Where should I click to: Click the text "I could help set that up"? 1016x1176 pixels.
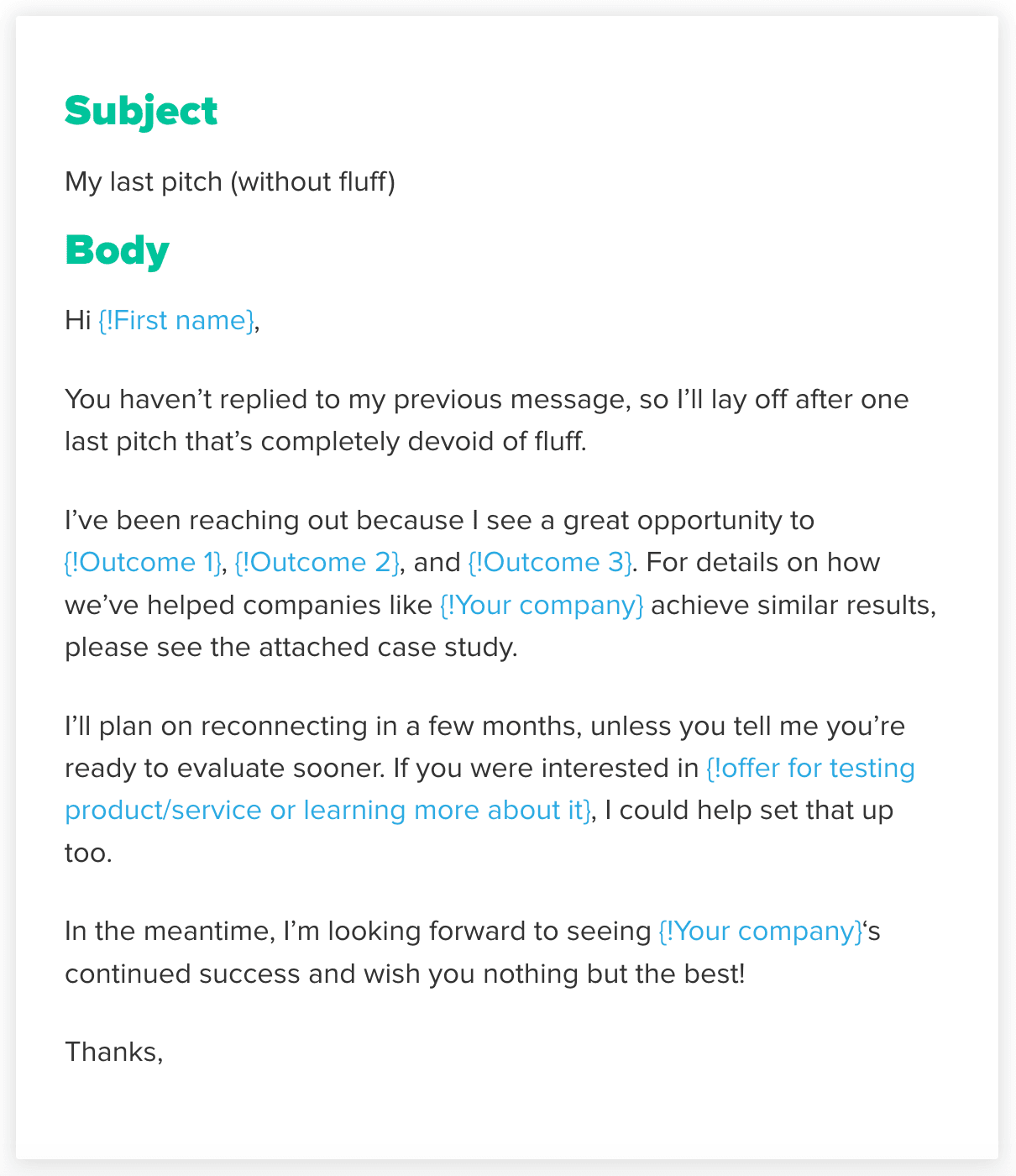pos(748,811)
